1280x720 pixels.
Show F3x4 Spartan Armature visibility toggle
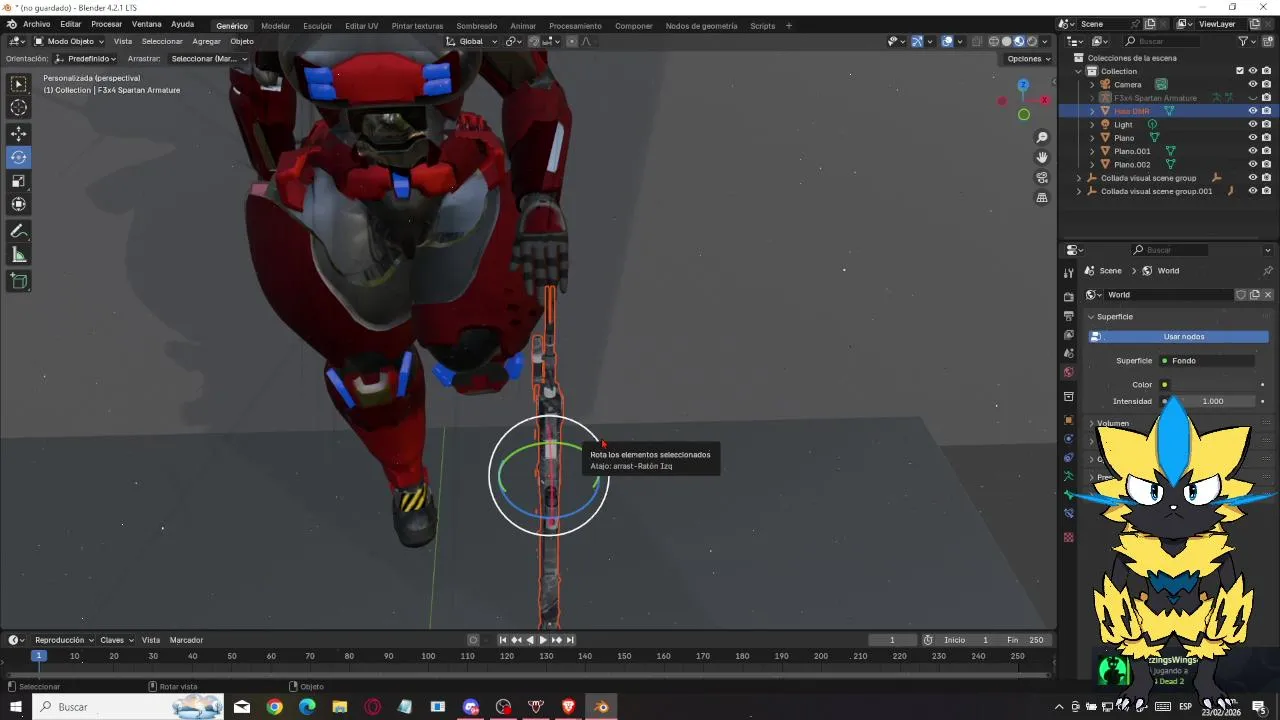(x=1253, y=97)
